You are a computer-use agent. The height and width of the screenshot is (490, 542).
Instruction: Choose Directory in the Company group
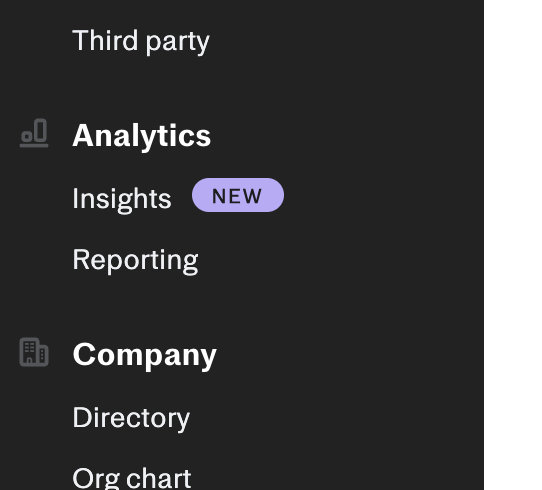click(131, 418)
